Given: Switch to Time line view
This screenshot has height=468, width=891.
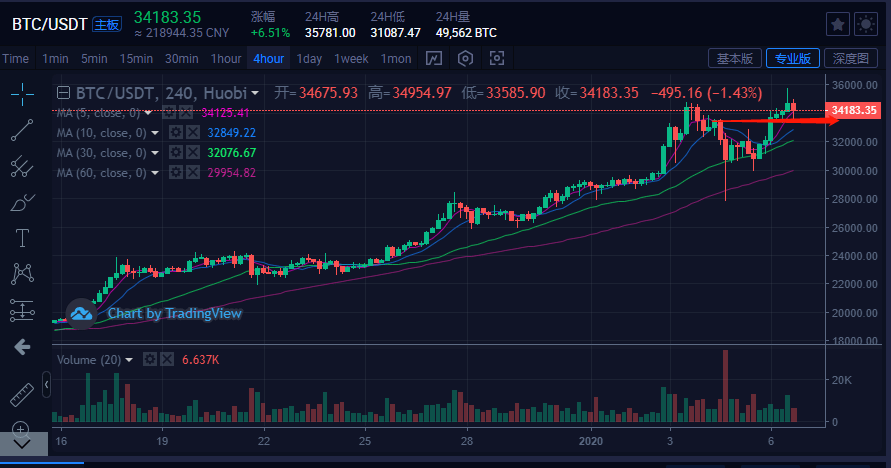Looking at the screenshot, I should [x=15, y=58].
